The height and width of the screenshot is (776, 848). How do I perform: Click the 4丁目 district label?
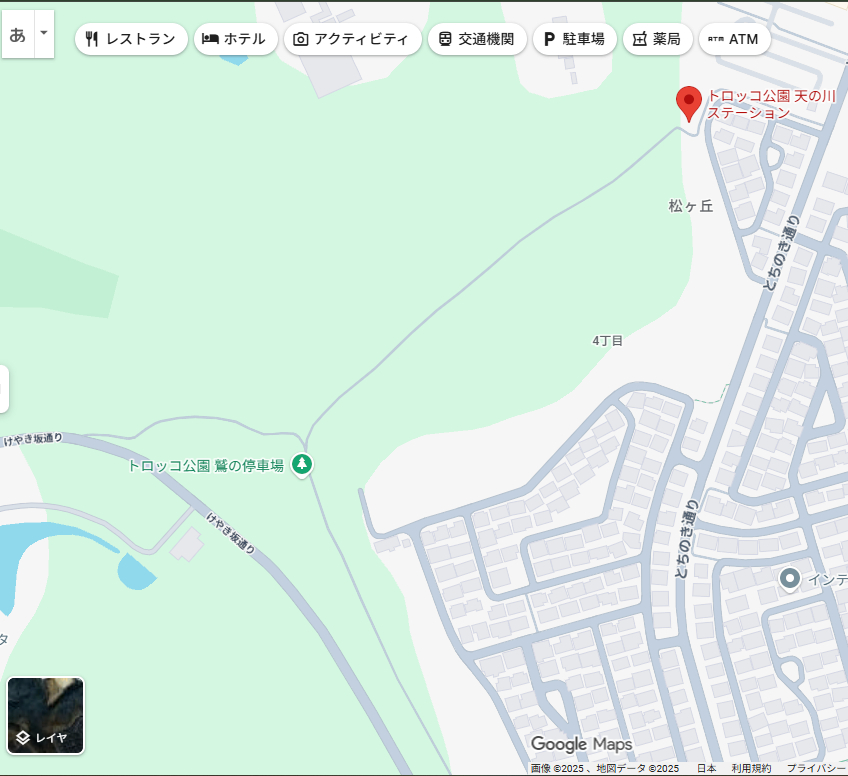tap(607, 341)
